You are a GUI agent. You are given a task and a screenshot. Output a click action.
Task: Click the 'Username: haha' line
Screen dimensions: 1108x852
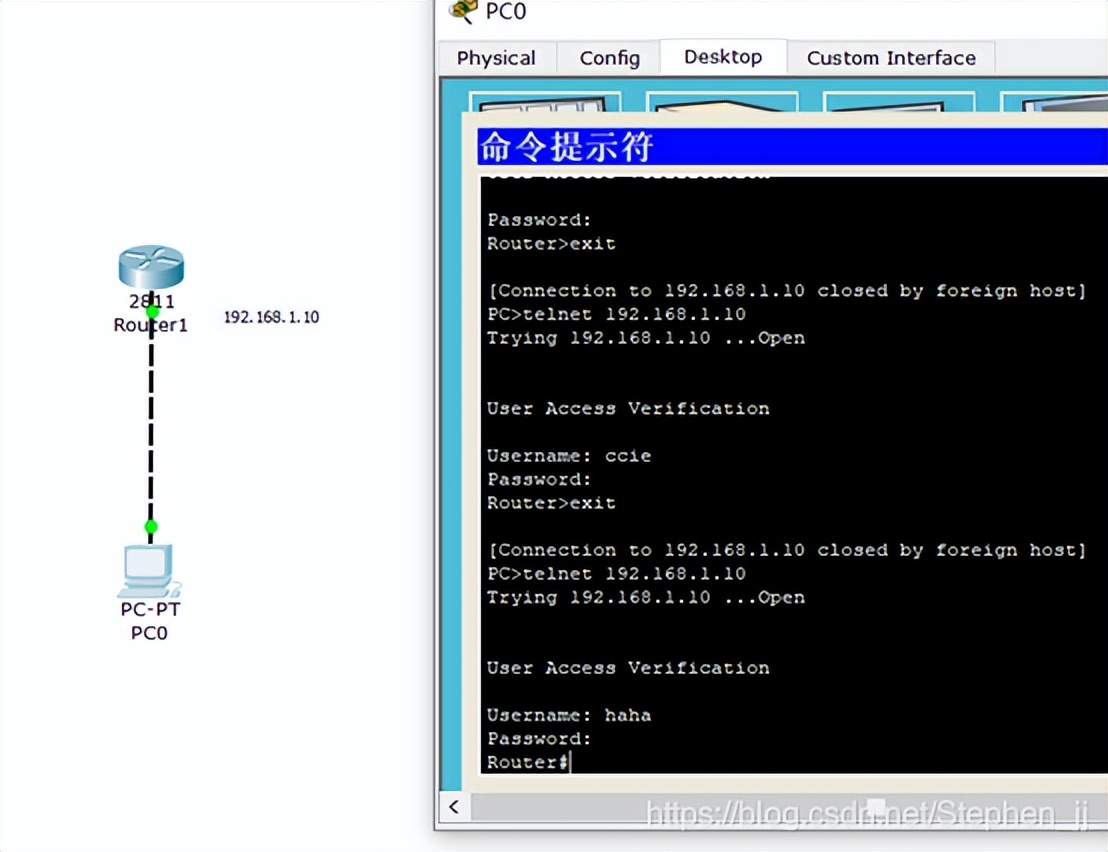[569, 715]
